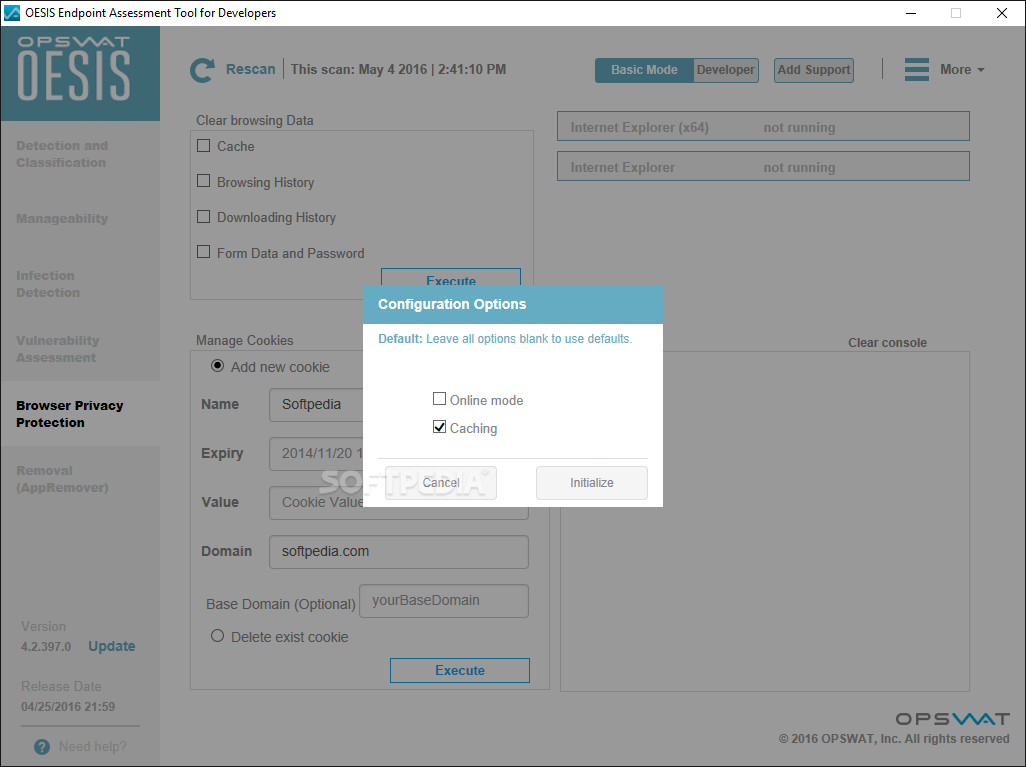Viewport: 1026px width, 767px height.
Task: Click the Update link
Action: (112, 646)
